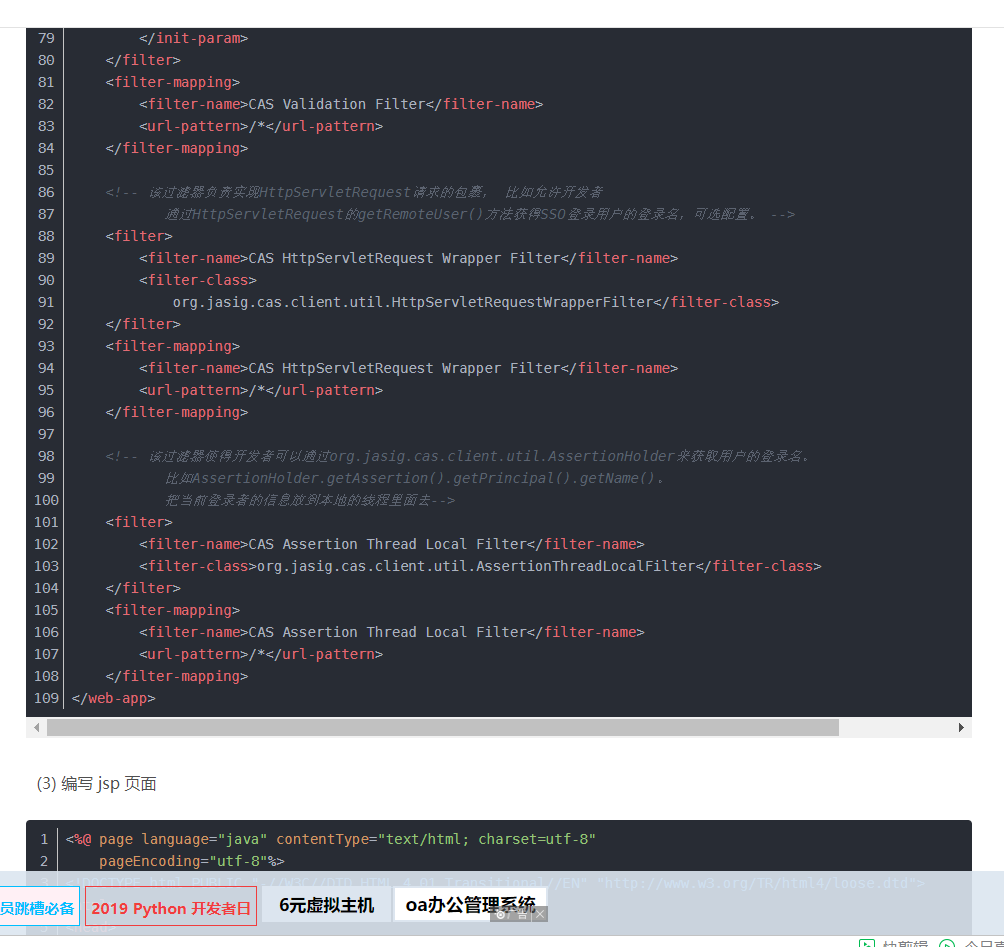The image size is (1004, 947).
Task: Click 'CAS Validation Filter' on line 82
Action: tap(337, 104)
